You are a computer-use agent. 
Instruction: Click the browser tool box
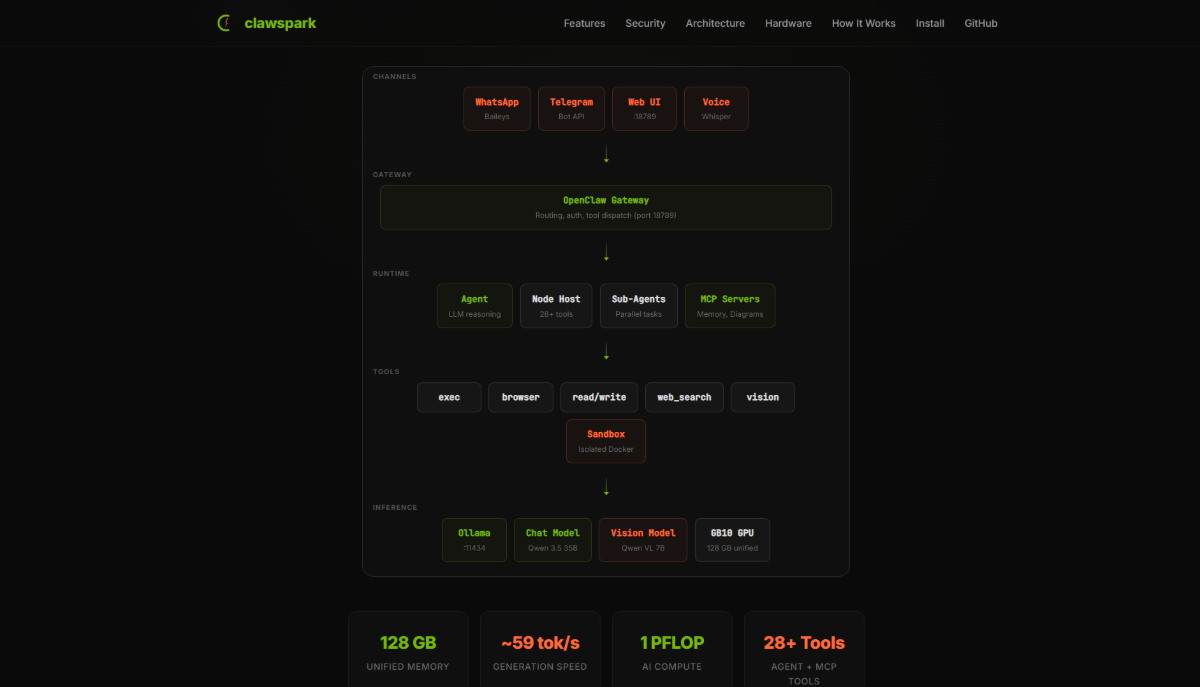(521, 397)
